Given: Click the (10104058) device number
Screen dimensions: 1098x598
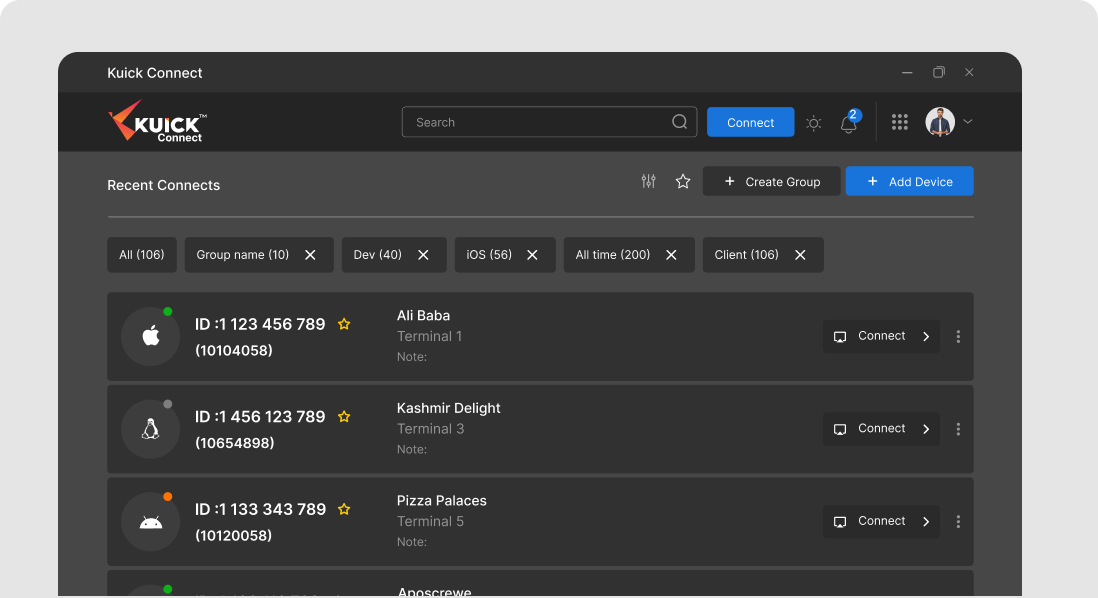Looking at the screenshot, I should (x=234, y=350).
